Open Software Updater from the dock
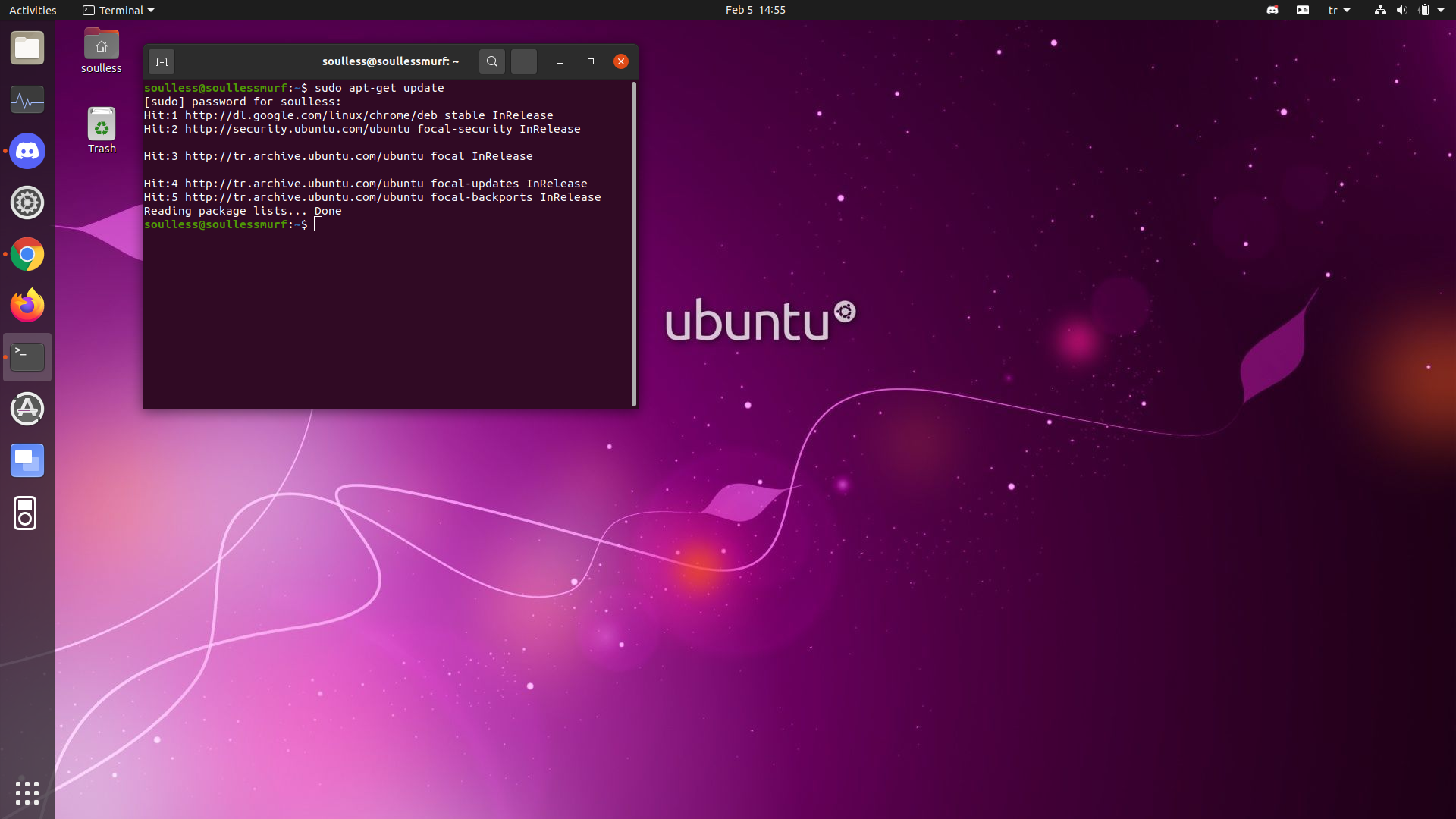This screenshot has height=819, width=1456. (27, 409)
